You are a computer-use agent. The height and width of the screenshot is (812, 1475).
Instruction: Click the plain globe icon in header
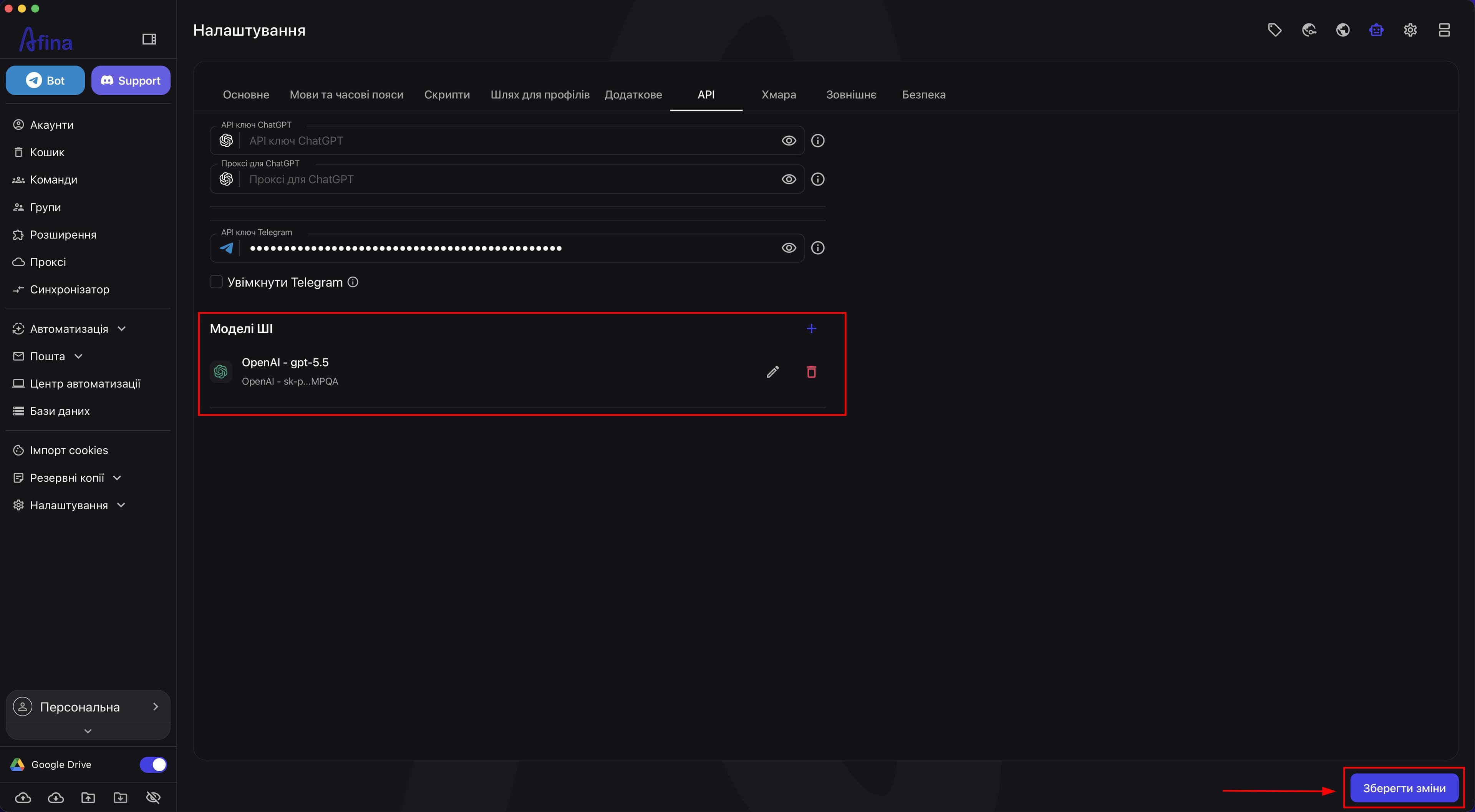[x=1343, y=30]
